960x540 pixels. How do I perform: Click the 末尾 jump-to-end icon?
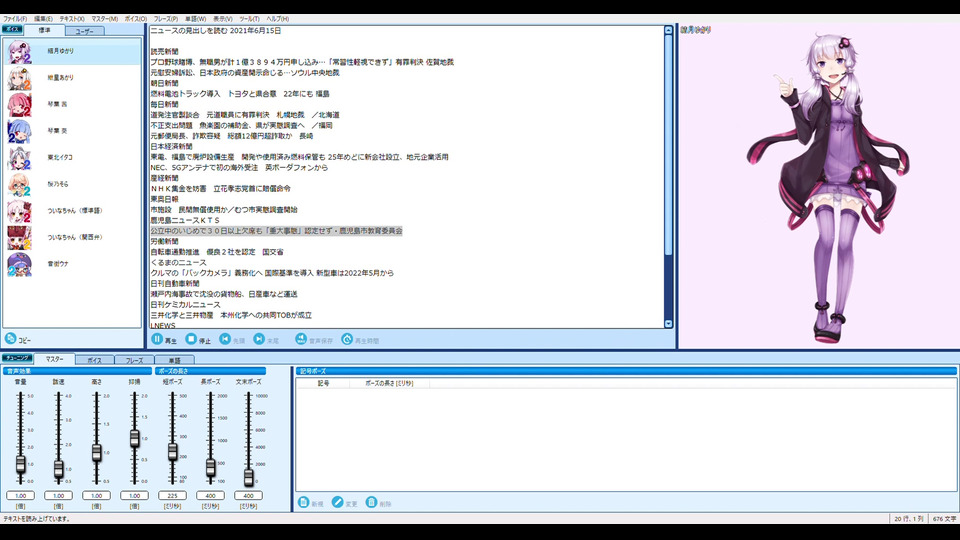click(x=260, y=339)
